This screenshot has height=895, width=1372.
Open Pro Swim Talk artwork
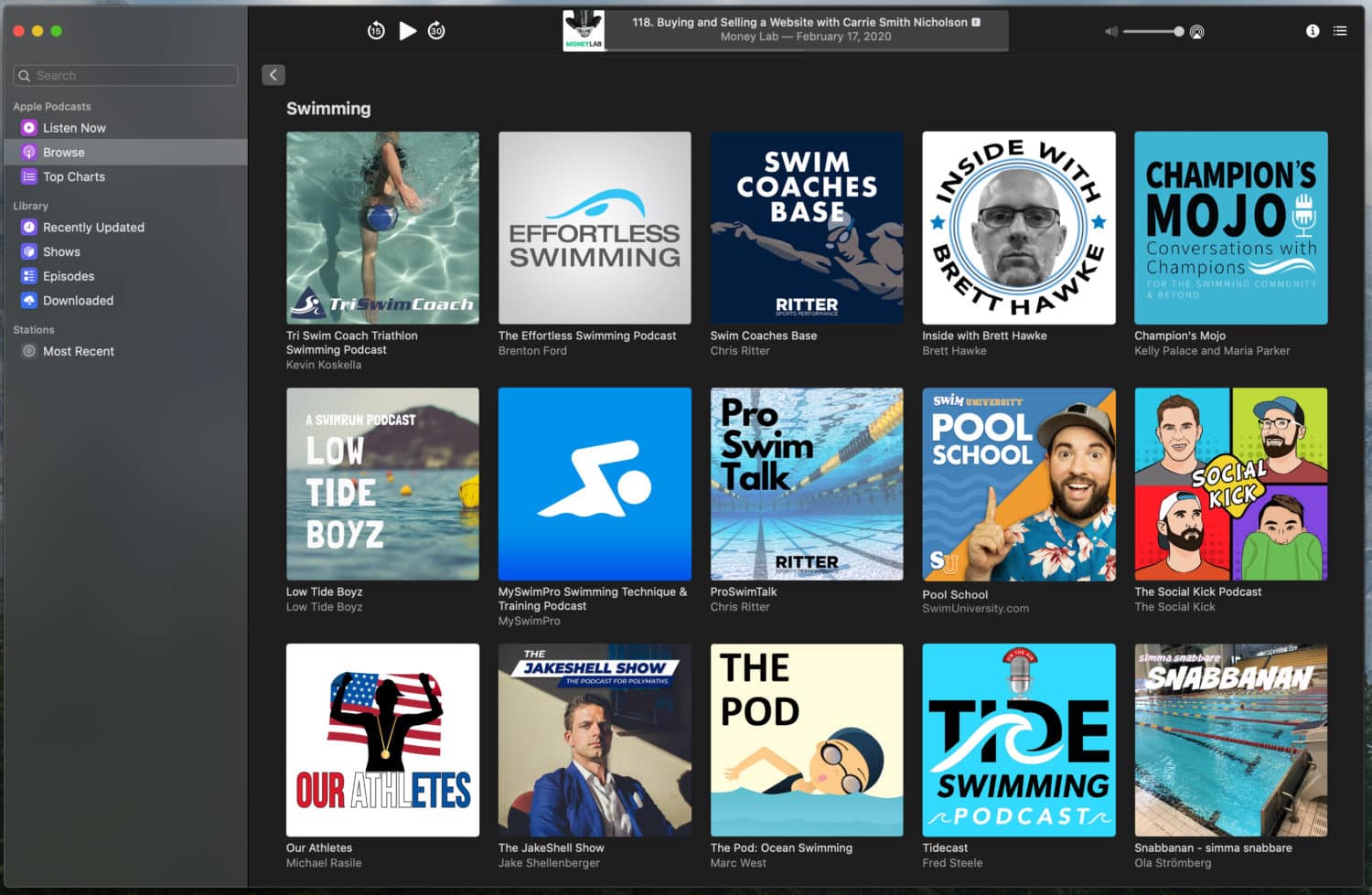point(807,484)
